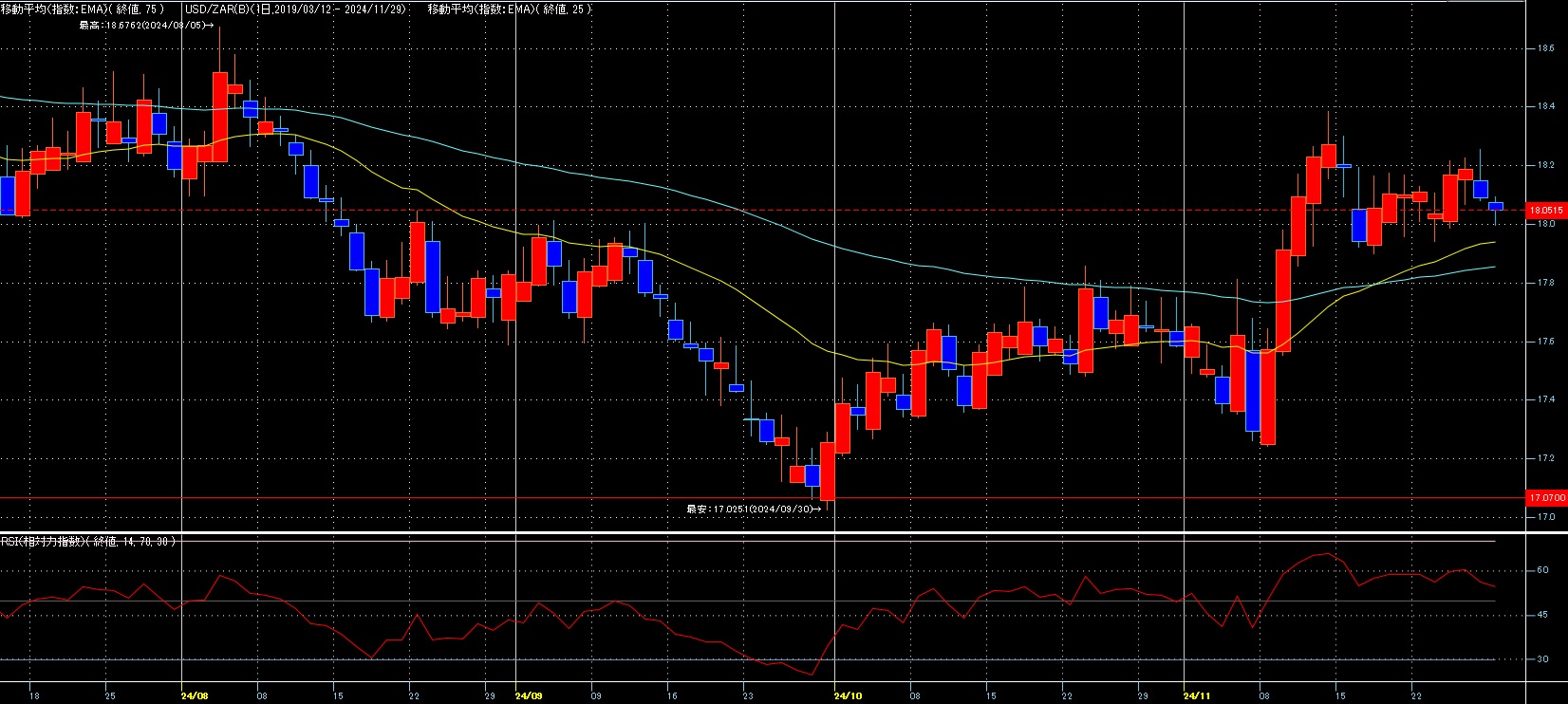
Task: Click the 17.6 price axis label
Action: (x=1546, y=342)
